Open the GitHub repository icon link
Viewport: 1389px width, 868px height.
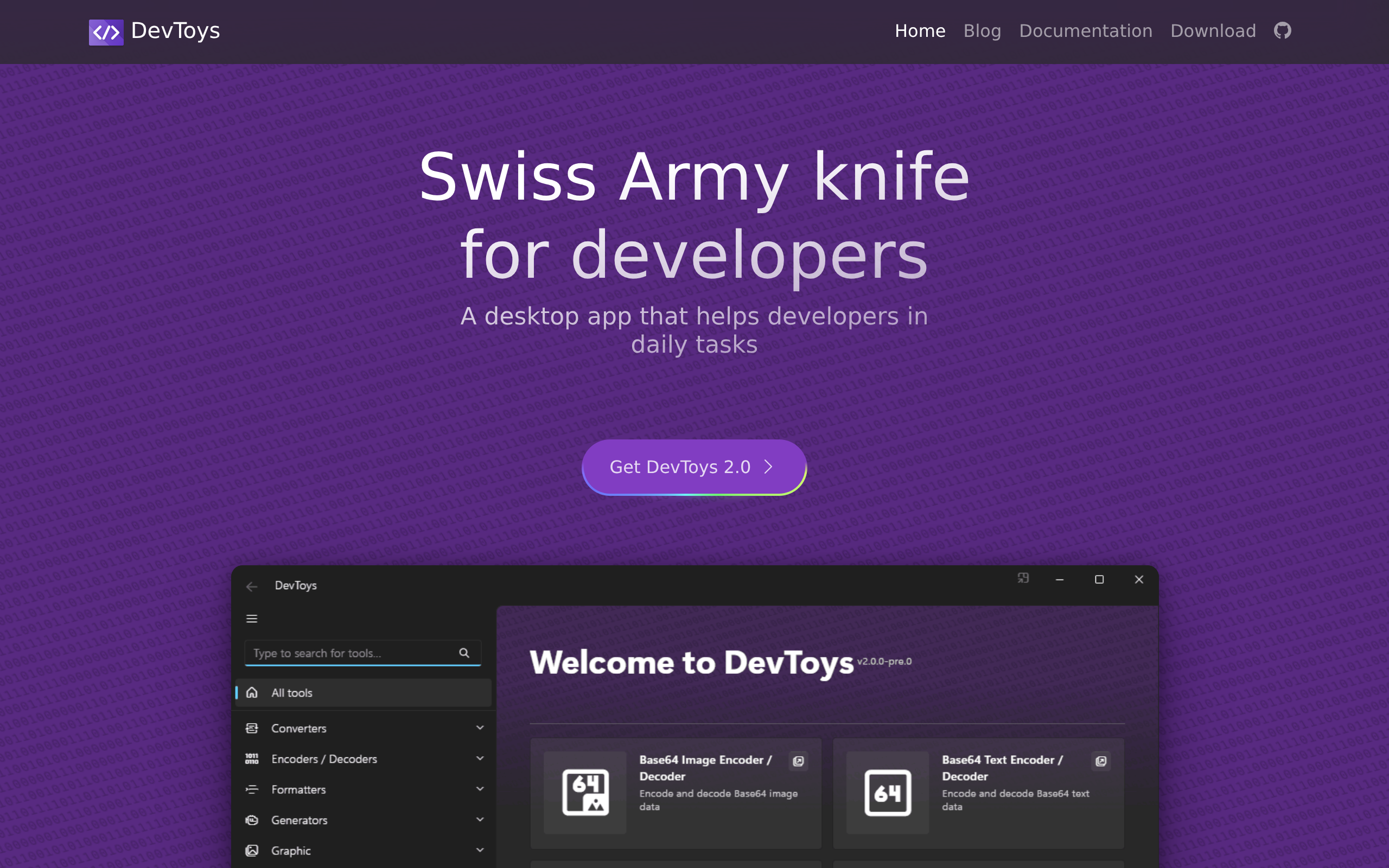tap(1282, 30)
